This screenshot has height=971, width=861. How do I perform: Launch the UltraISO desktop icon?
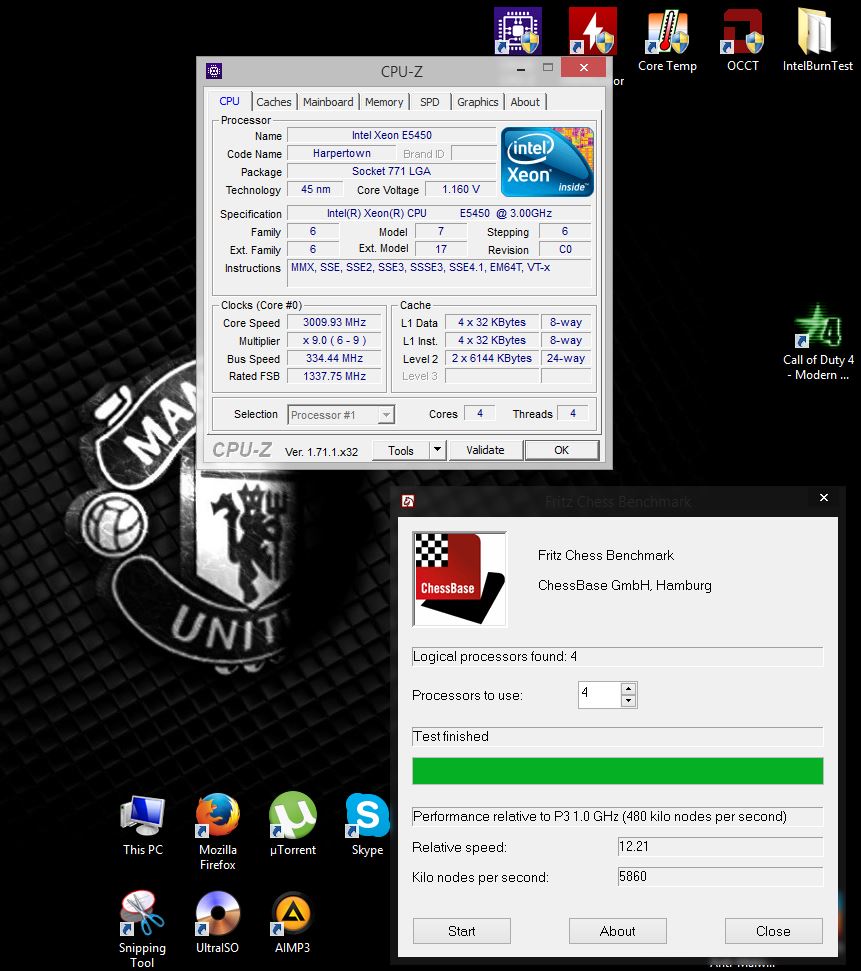217,915
